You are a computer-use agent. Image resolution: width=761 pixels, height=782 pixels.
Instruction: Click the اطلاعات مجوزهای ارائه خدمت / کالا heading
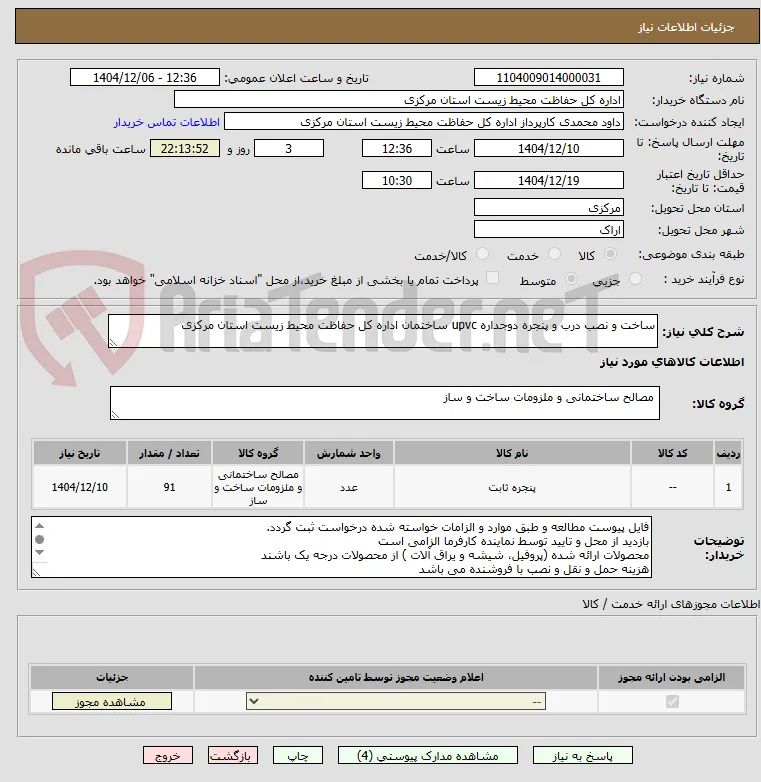[x=671, y=604]
